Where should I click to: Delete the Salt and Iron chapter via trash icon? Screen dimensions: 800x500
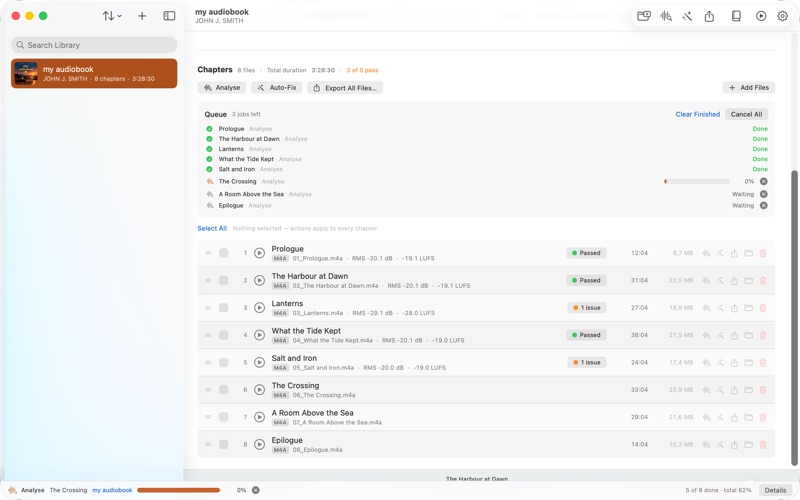coord(763,362)
